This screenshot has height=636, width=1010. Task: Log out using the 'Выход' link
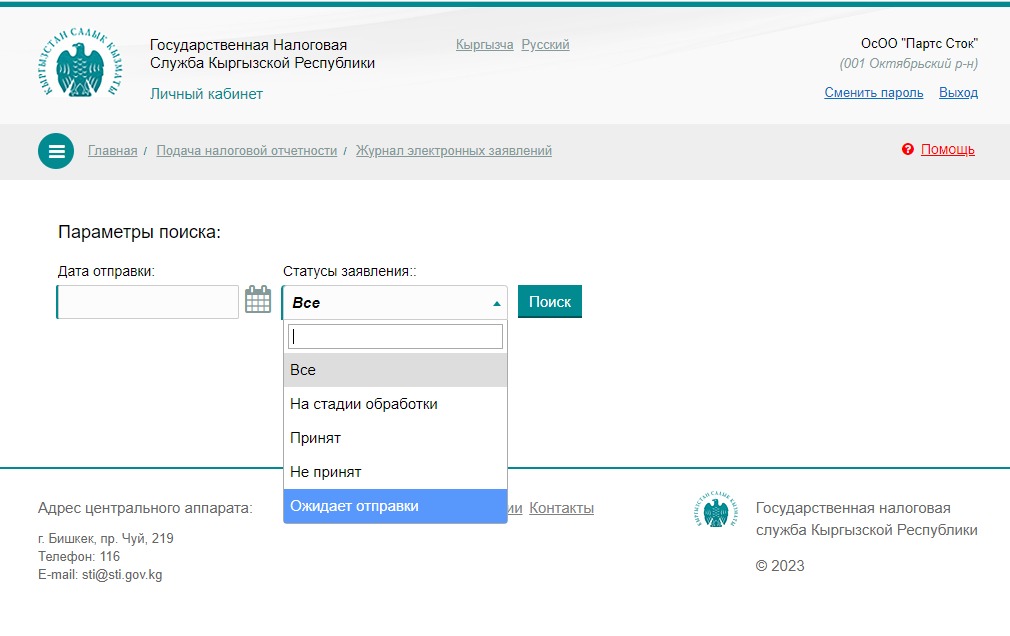958,93
